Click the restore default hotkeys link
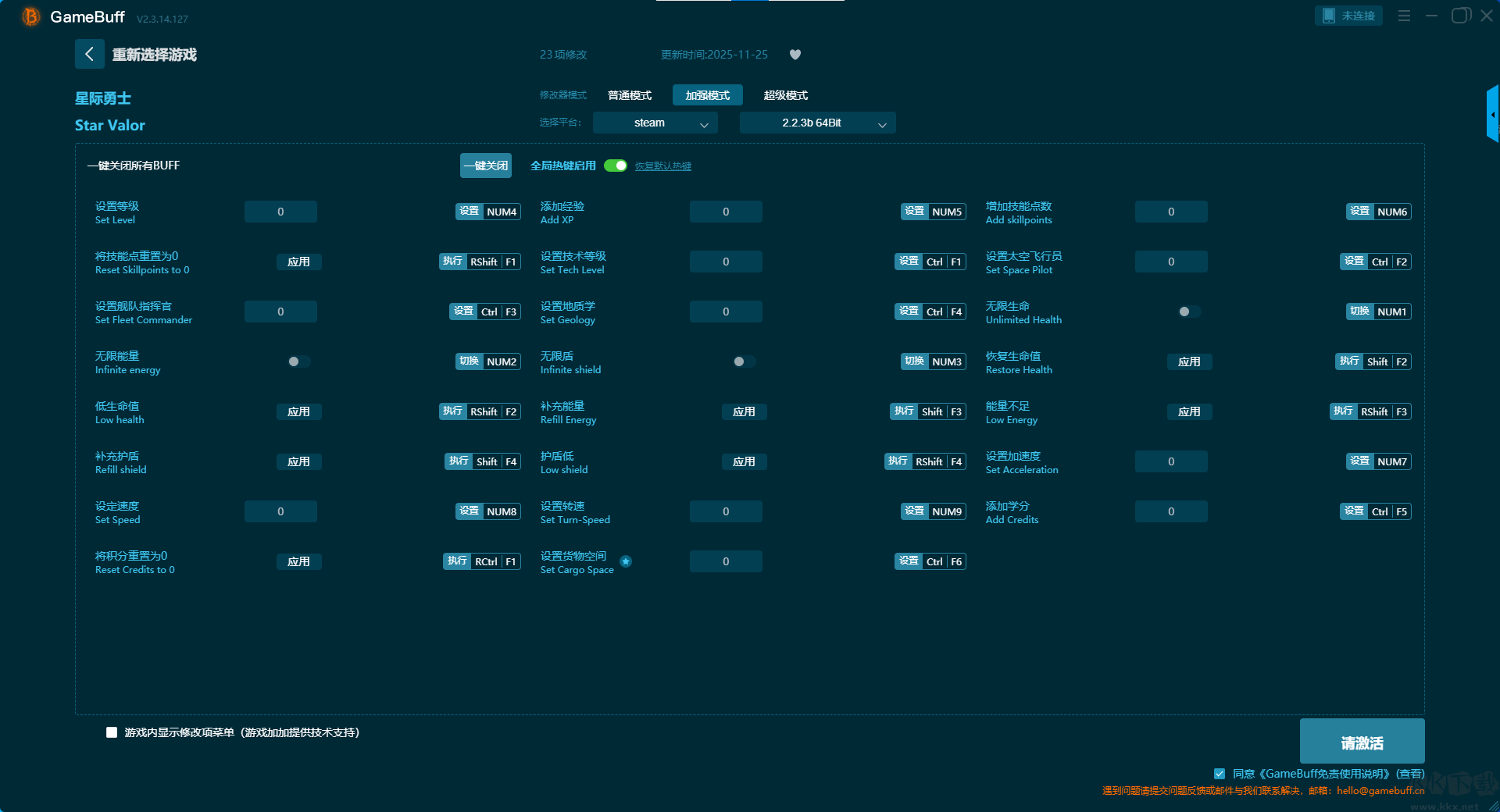 662,166
